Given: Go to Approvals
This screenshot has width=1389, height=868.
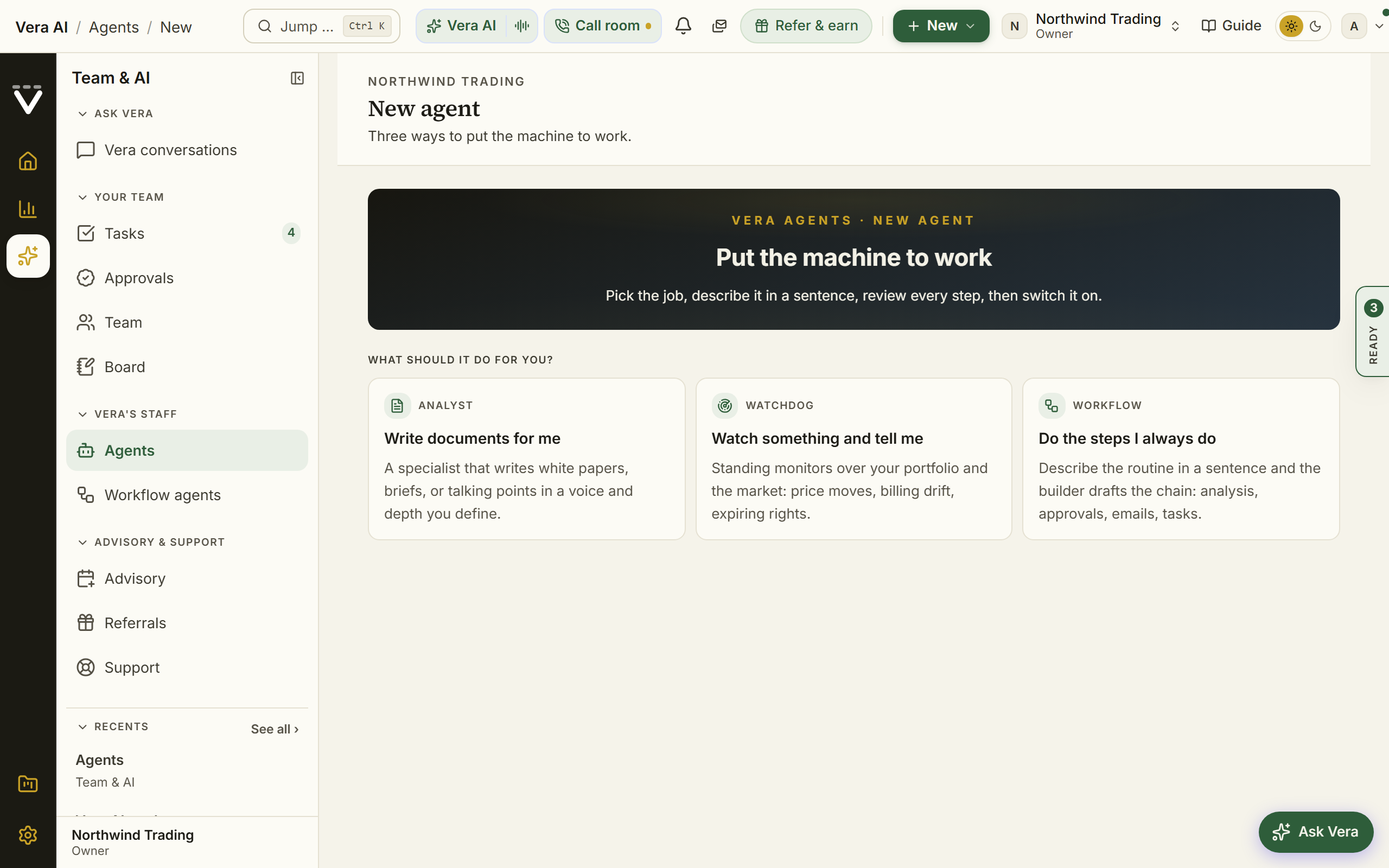Looking at the screenshot, I should (187, 278).
